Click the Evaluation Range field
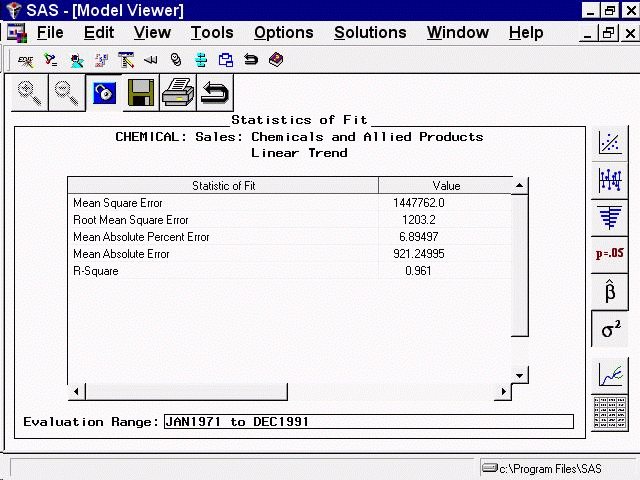This screenshot has width=640, height=480. [x=369, y=422]
